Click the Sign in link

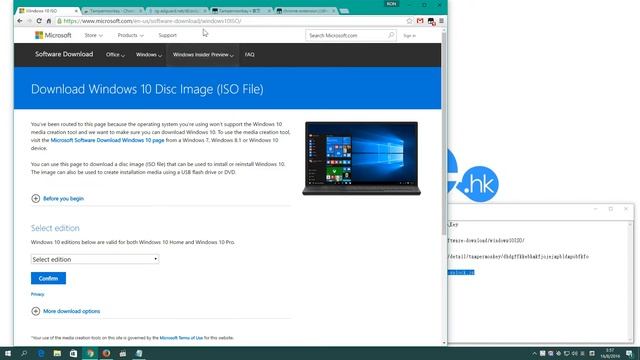pos(409,36)
